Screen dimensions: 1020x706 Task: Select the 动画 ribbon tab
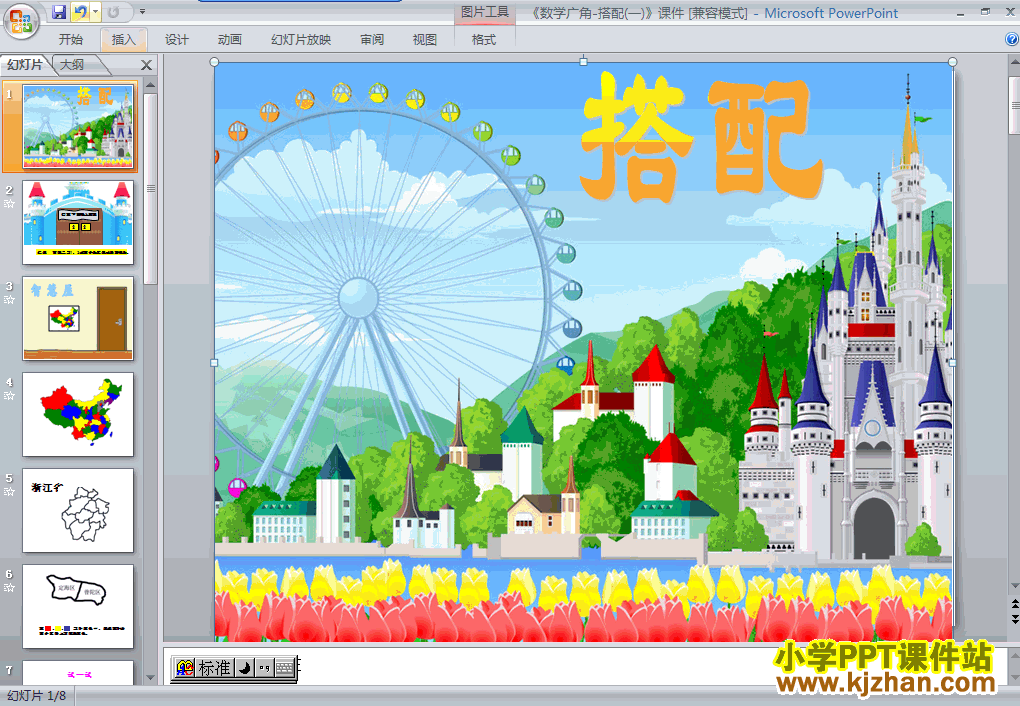[x=230, y=40]
